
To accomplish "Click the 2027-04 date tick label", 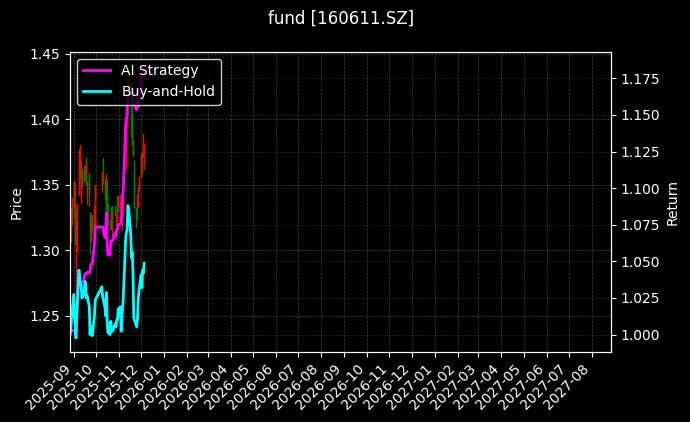I will (x=477, y=387).
